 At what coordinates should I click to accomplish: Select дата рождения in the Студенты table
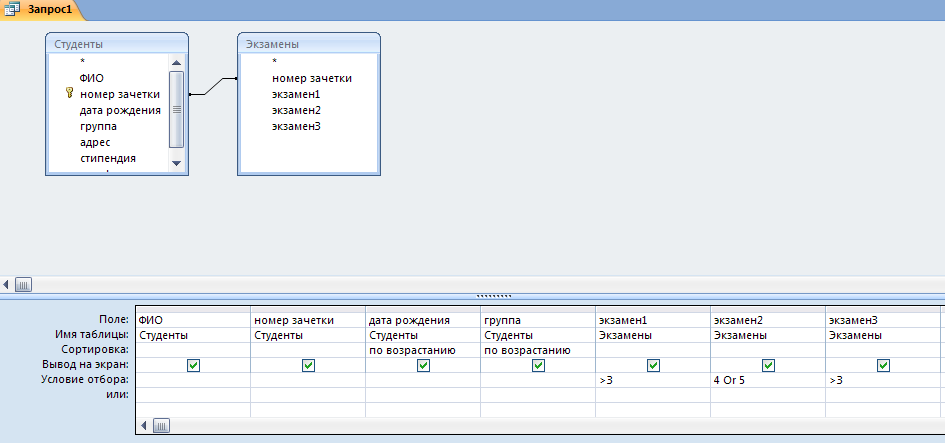[120, 110]
